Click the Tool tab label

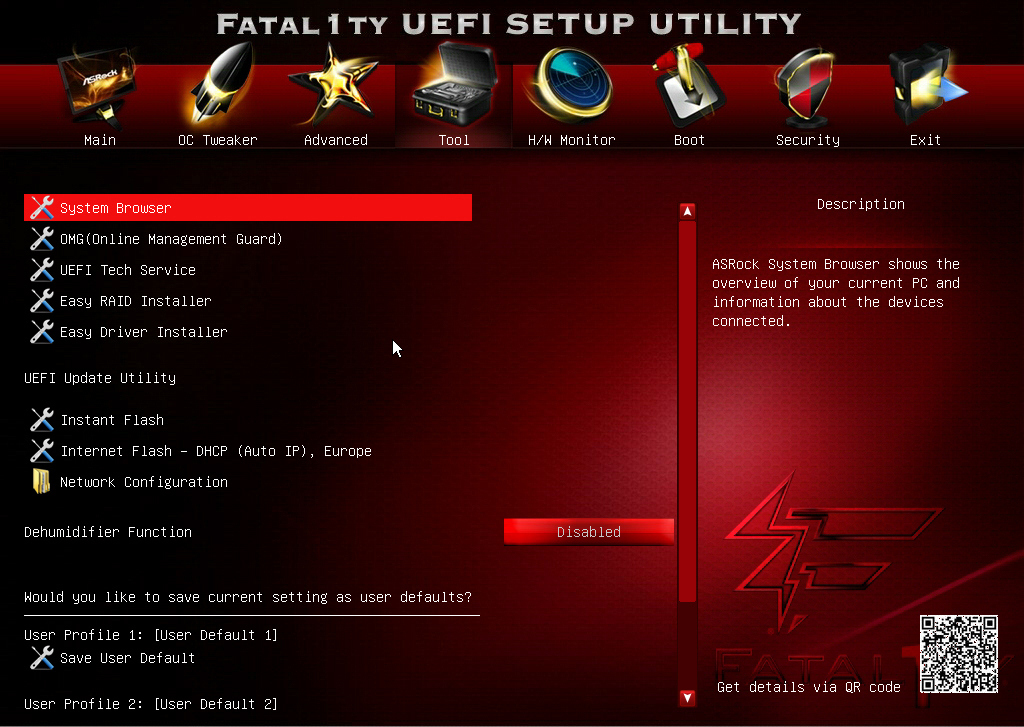tap(454, 140)
